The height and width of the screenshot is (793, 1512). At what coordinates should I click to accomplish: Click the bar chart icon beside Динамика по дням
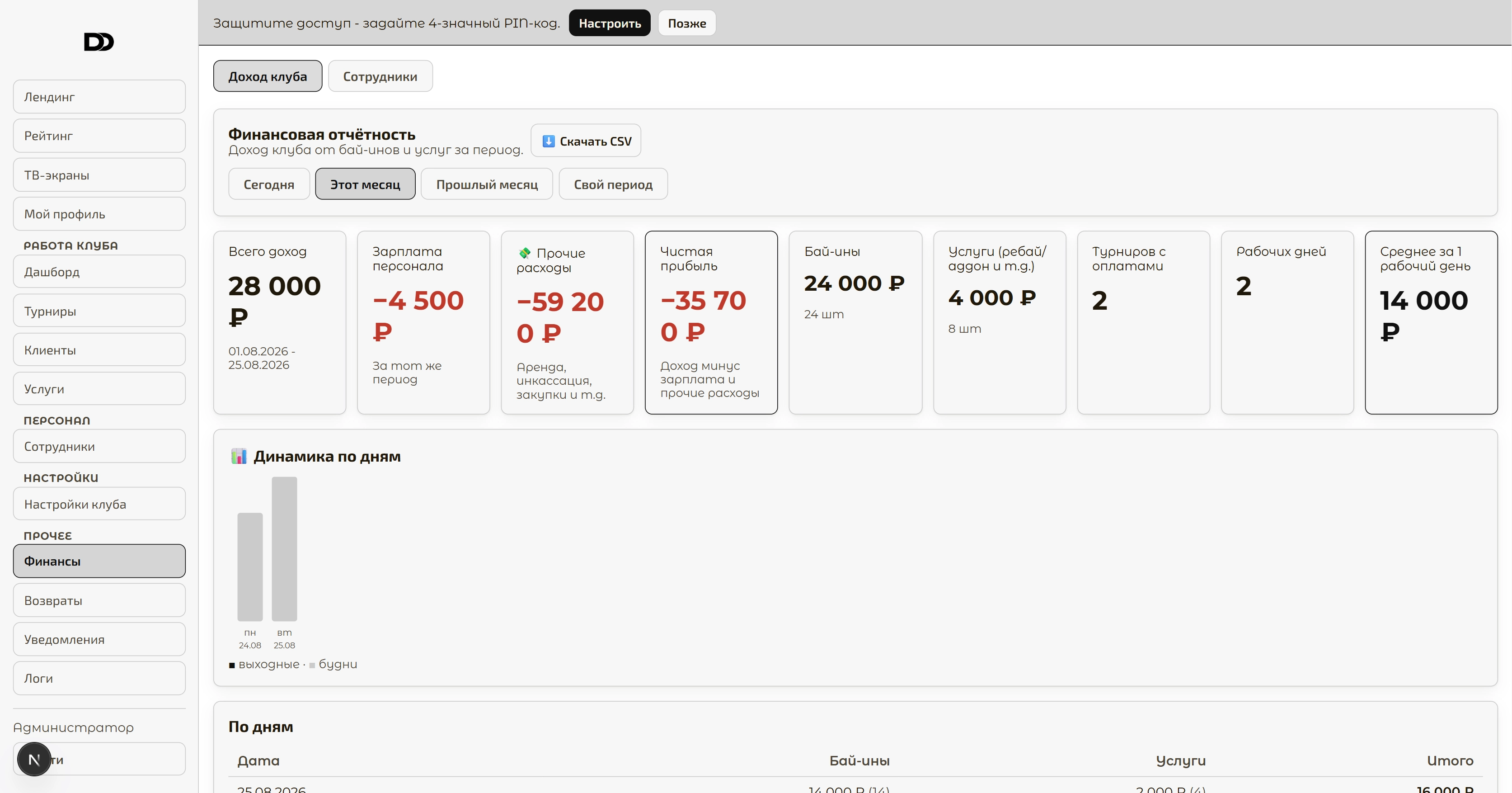point(238,457)
